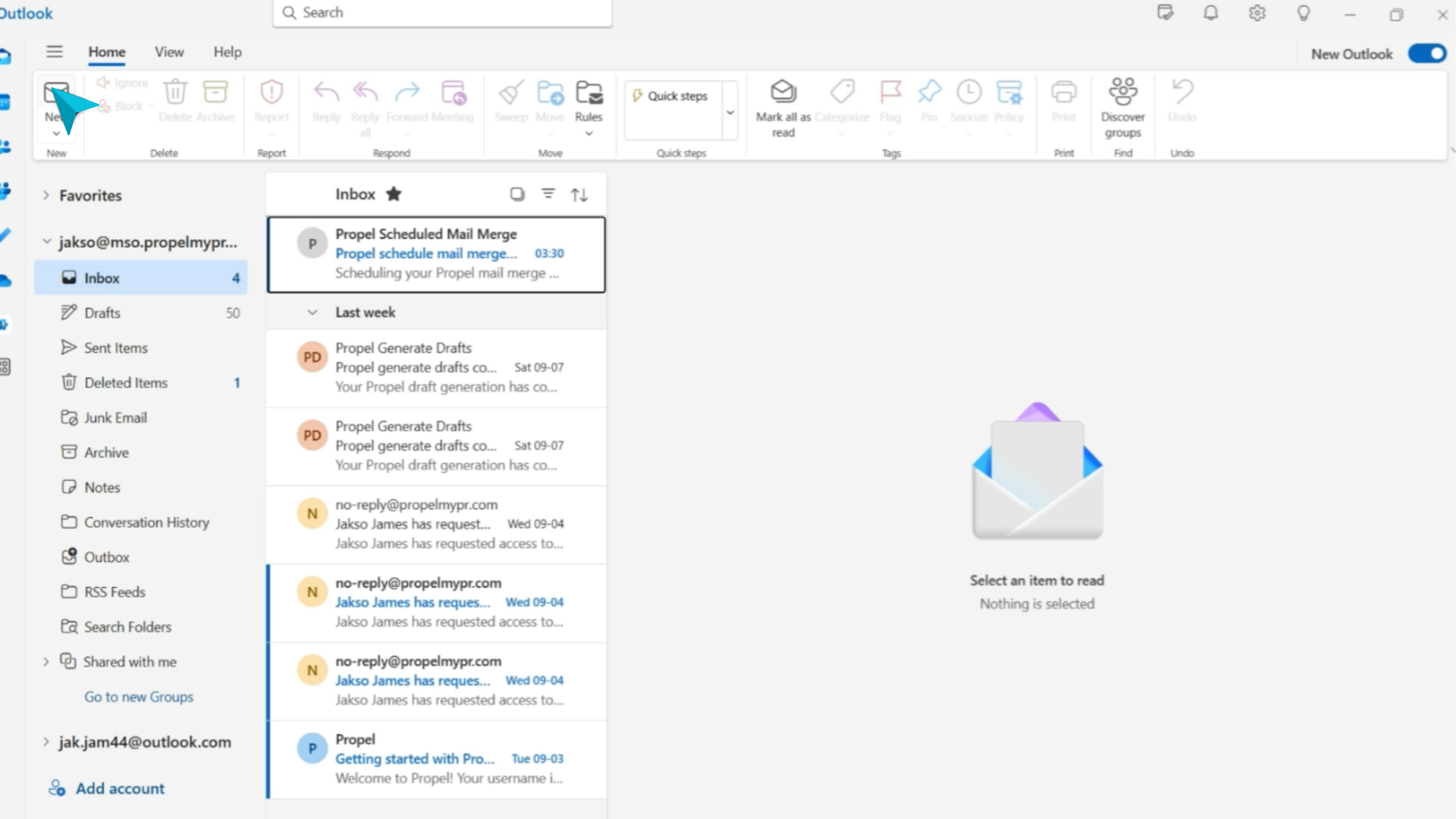
Task: Click the select-all messages checkbox icon
Action: pyautogui.click(x=517, y=194)
